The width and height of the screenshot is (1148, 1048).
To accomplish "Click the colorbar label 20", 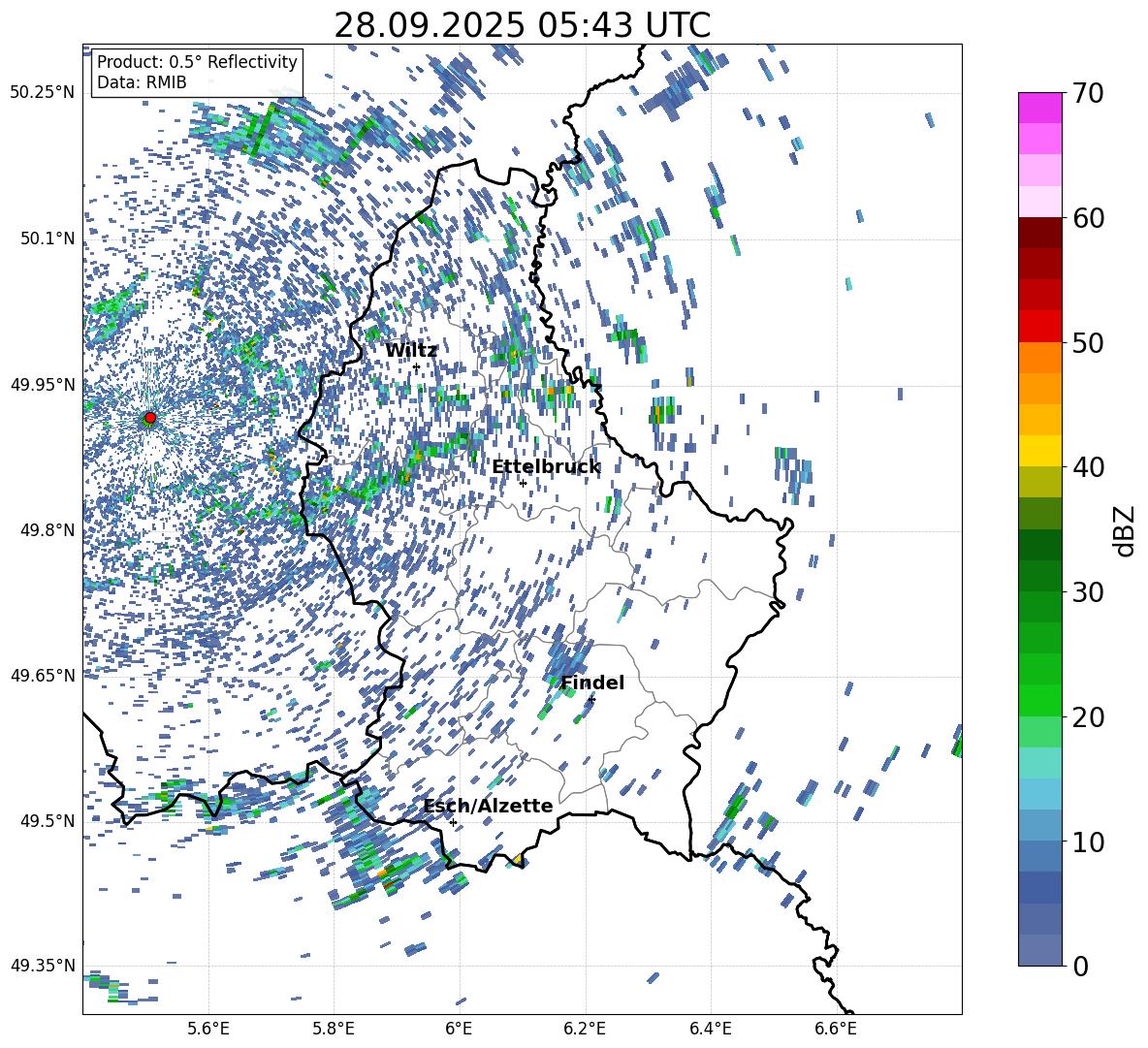I will coord(1088,717).
